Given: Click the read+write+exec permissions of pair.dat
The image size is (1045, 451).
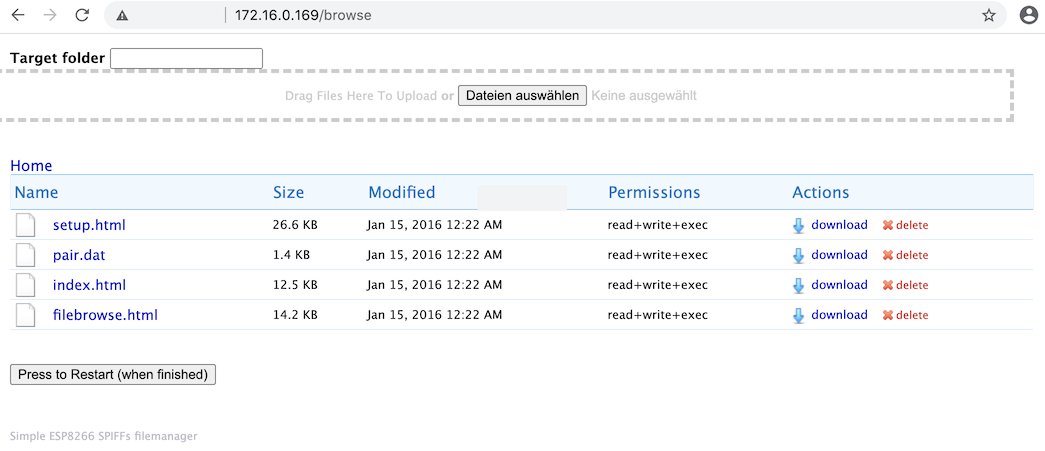Looking at the screenshot, I should (x=658, y=255).
